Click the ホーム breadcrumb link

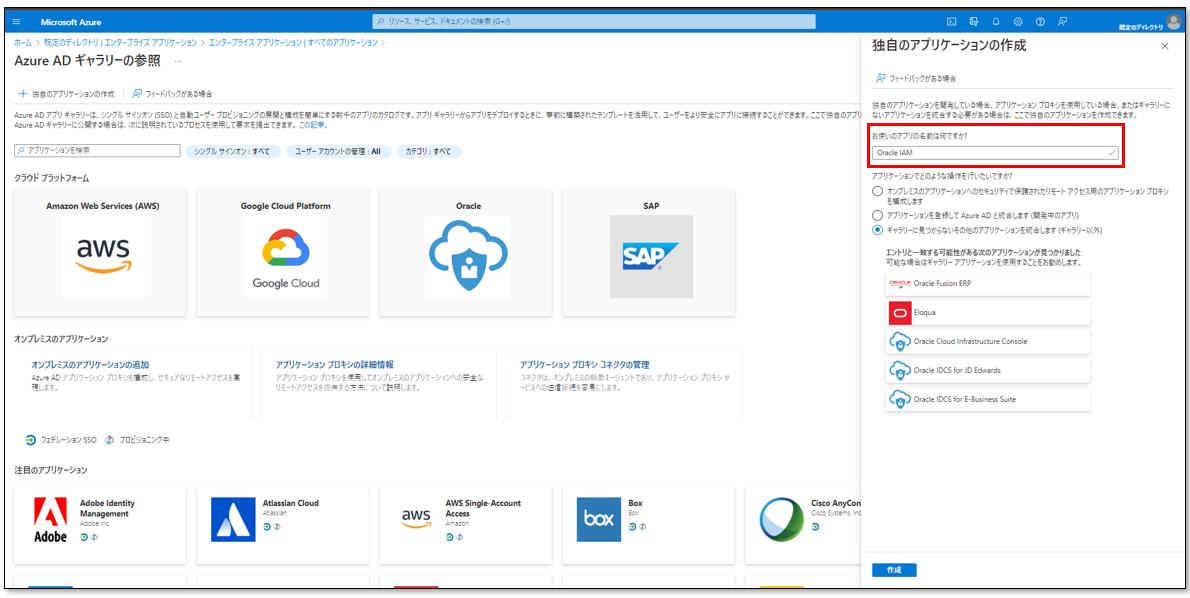pyautogui.click(x=22, y=43)
